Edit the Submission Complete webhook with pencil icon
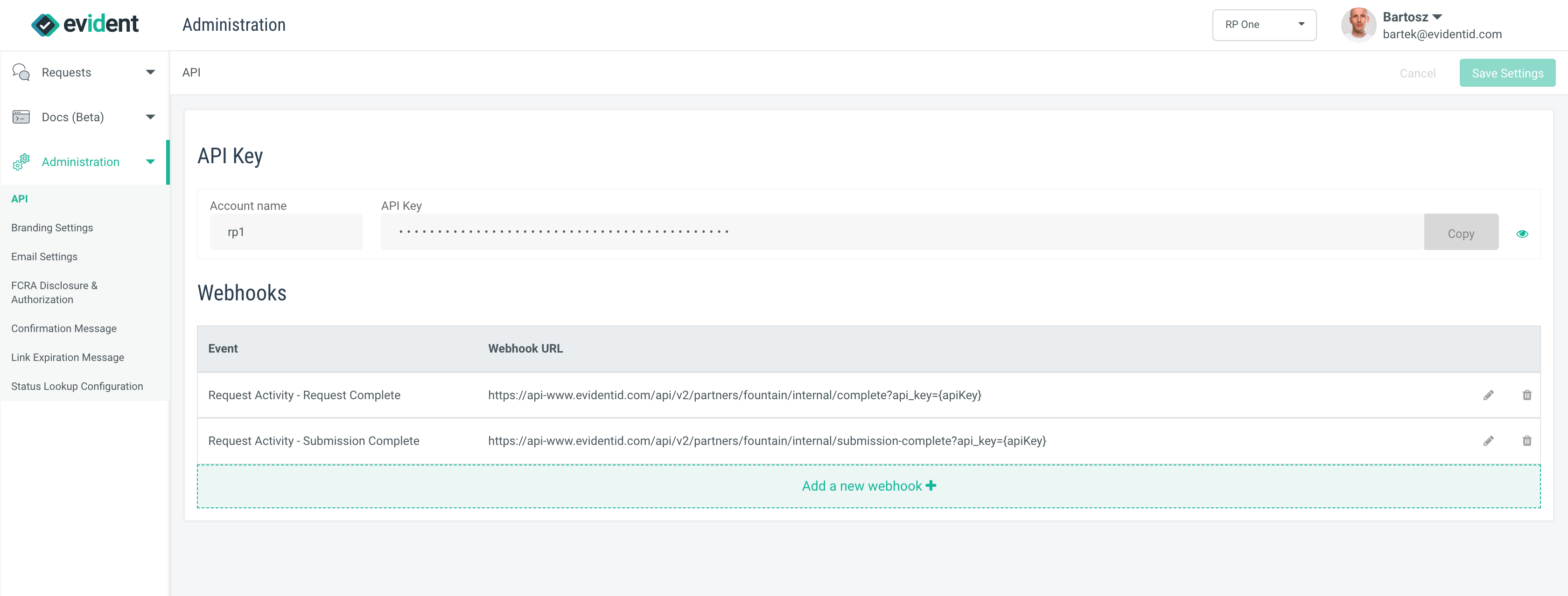The height and width of the screenshot is (596, 1568). click(x=1489, y=440)
